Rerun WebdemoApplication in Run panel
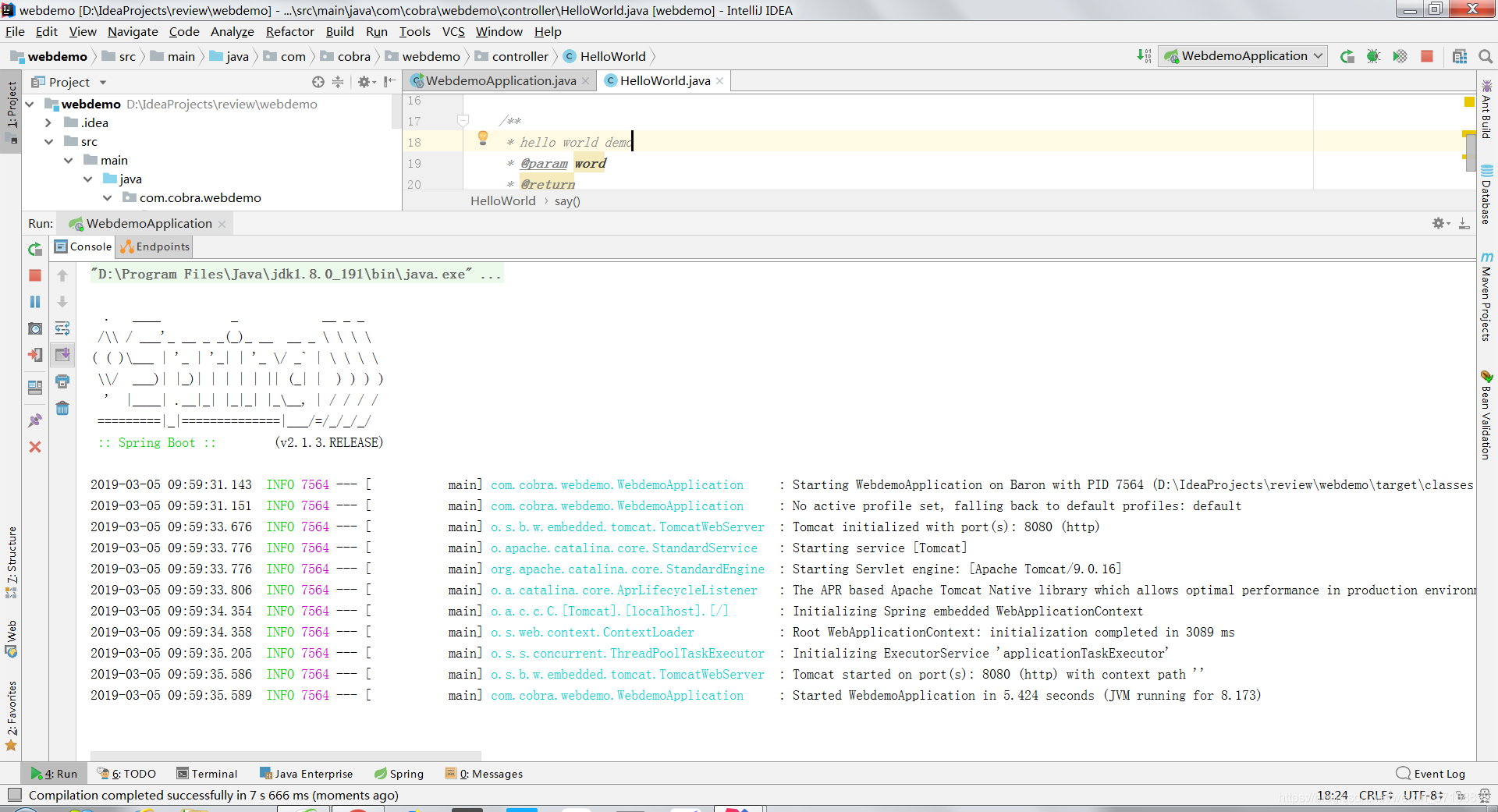The width and height of the screenshot is (1498, 812). (x=35, y=250)
